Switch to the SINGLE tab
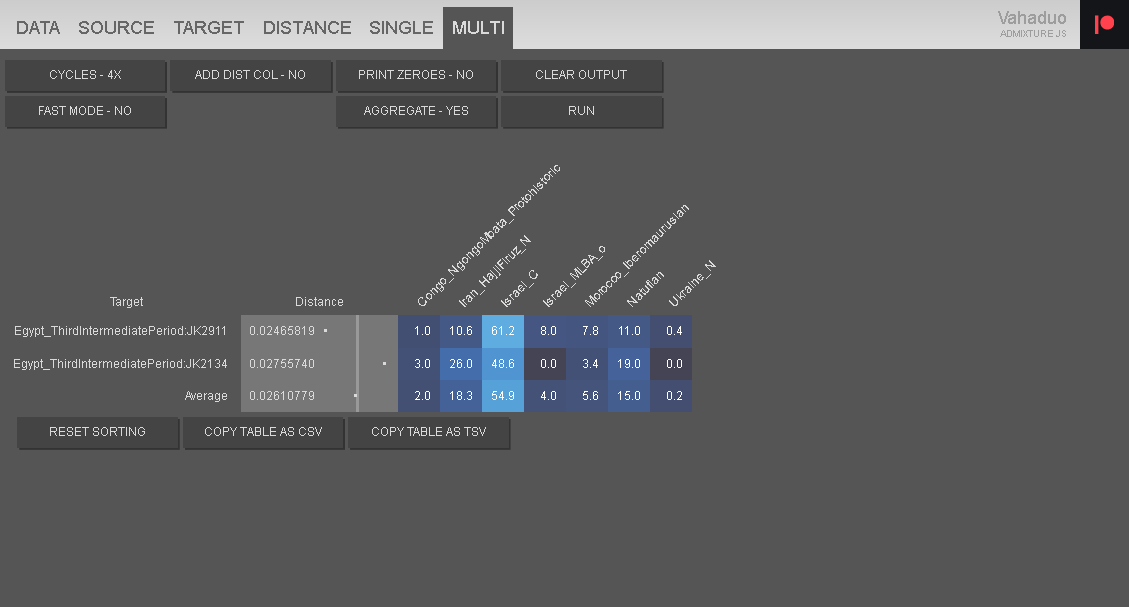This screenshot has width=1129, height=607. pyautogui.click(x=401, y=28)
